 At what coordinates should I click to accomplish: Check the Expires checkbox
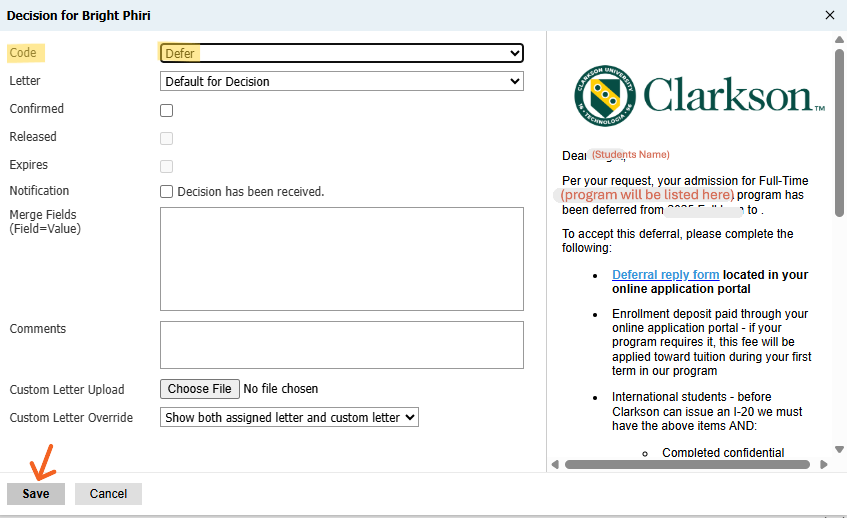tap(167, 166)
